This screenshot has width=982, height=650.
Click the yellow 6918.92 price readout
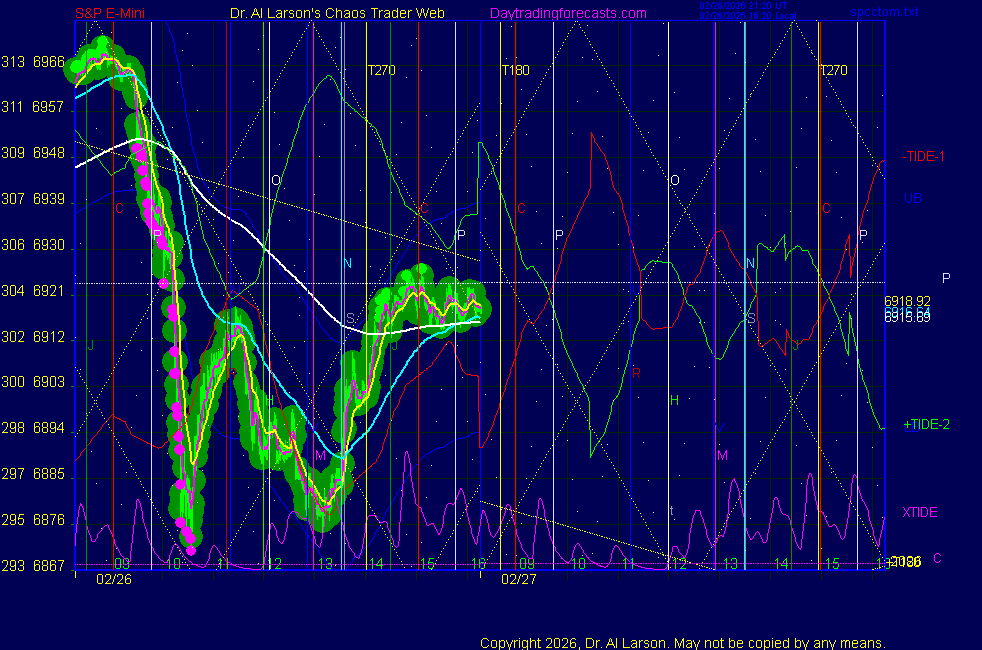point(907,301)
